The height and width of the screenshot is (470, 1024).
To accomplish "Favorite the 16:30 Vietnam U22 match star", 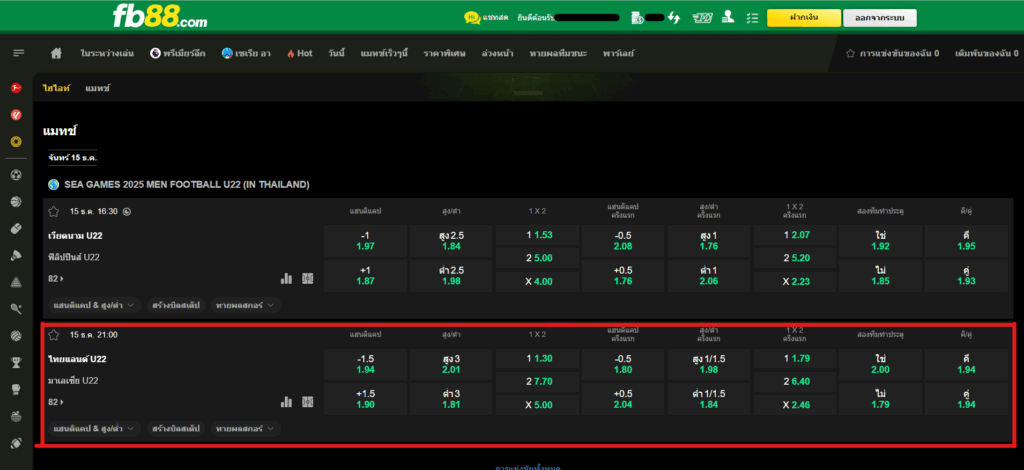I will pyautogui.click(x=54, y=212).
